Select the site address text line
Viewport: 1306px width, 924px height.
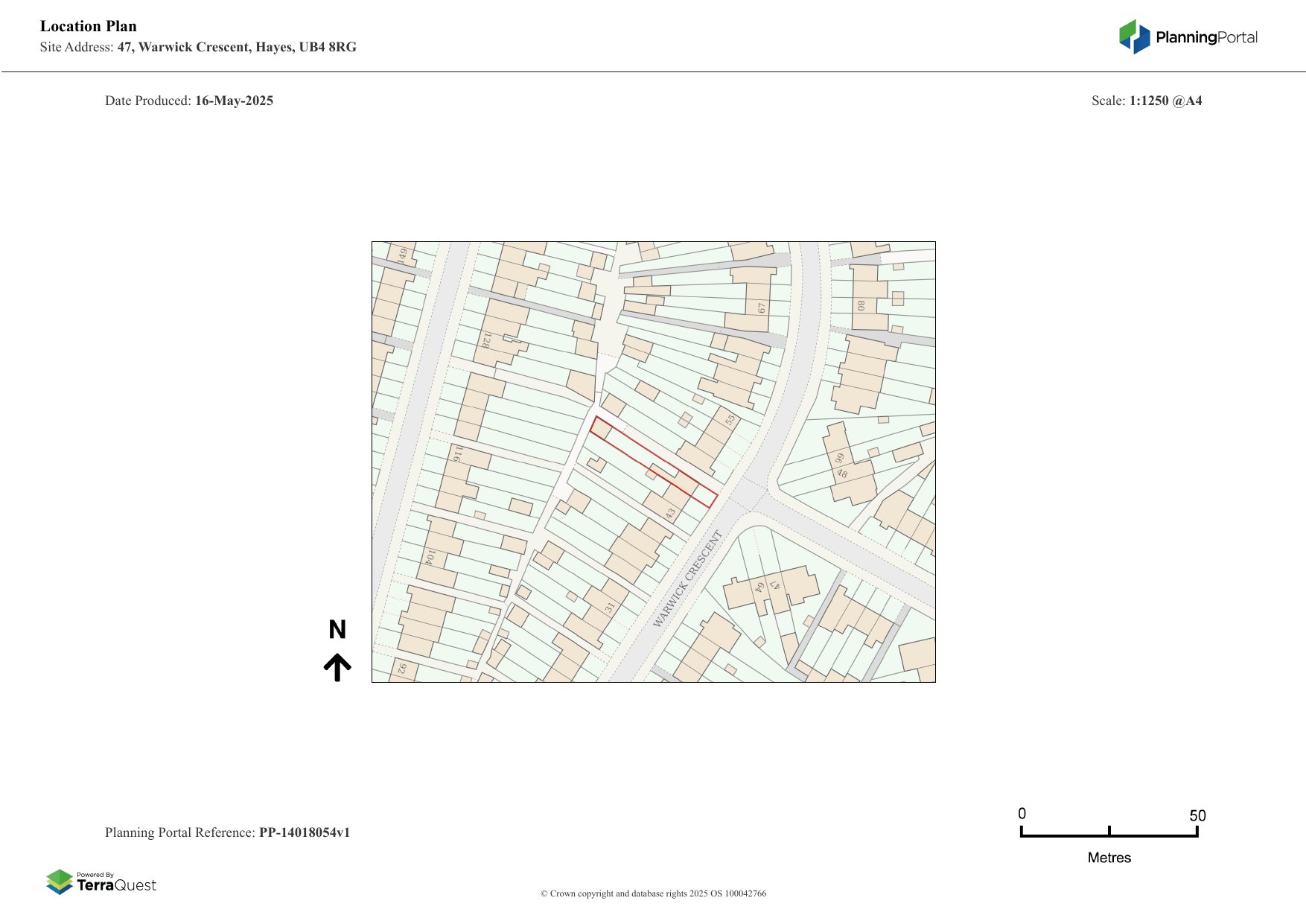tap(198, 47)
